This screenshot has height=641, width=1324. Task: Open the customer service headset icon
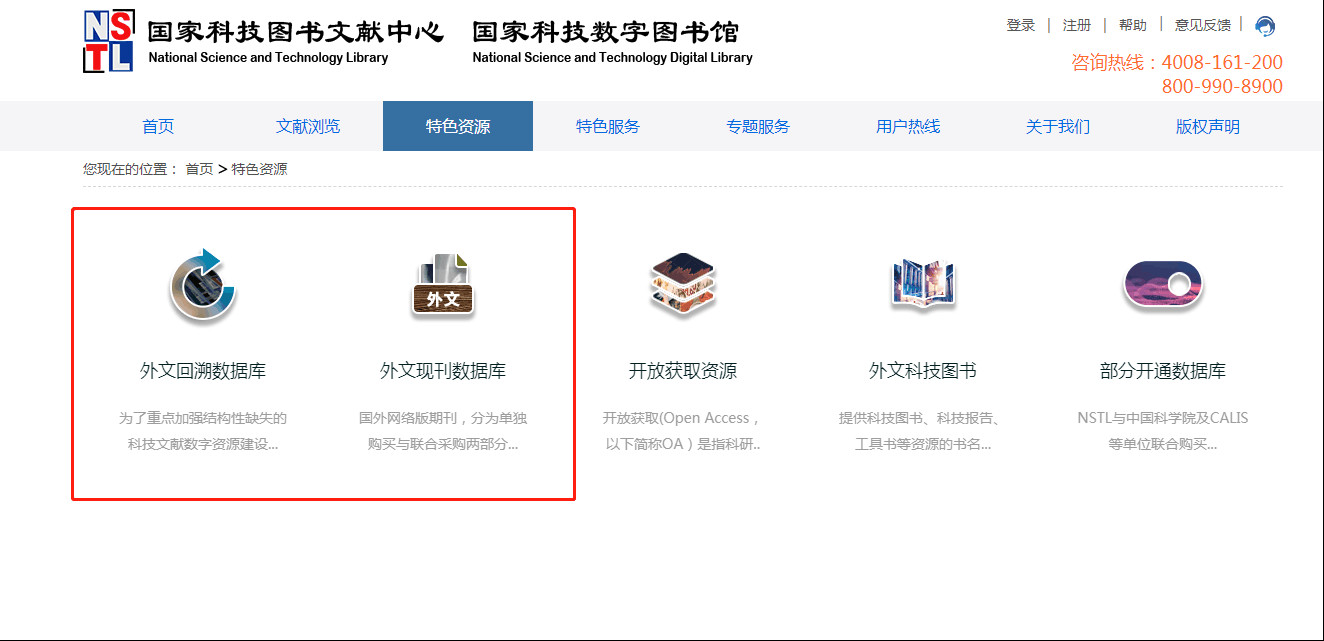pyautogui.click(x=1265, y=27)
